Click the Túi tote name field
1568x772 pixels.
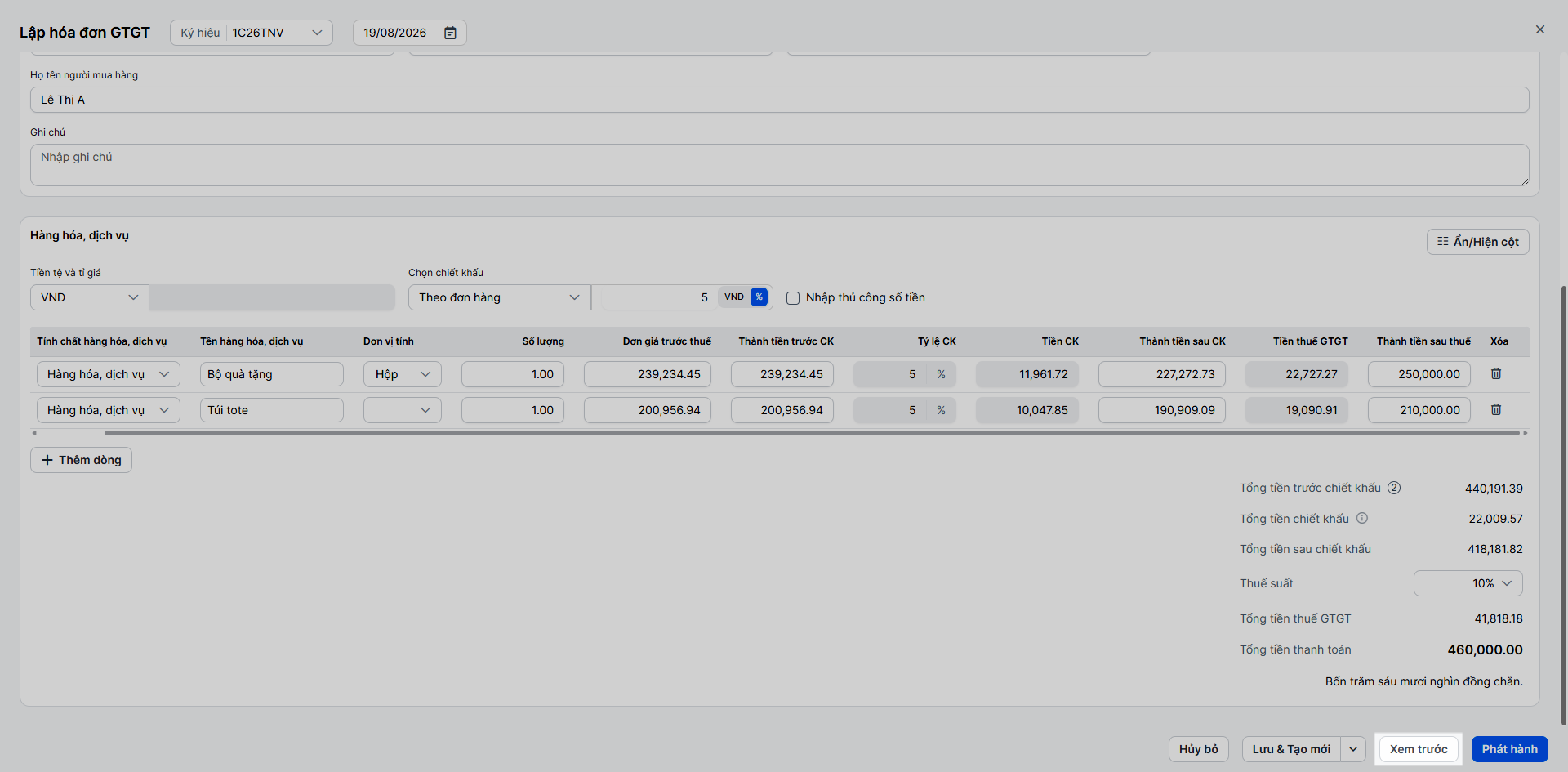[x=272, y=410]
